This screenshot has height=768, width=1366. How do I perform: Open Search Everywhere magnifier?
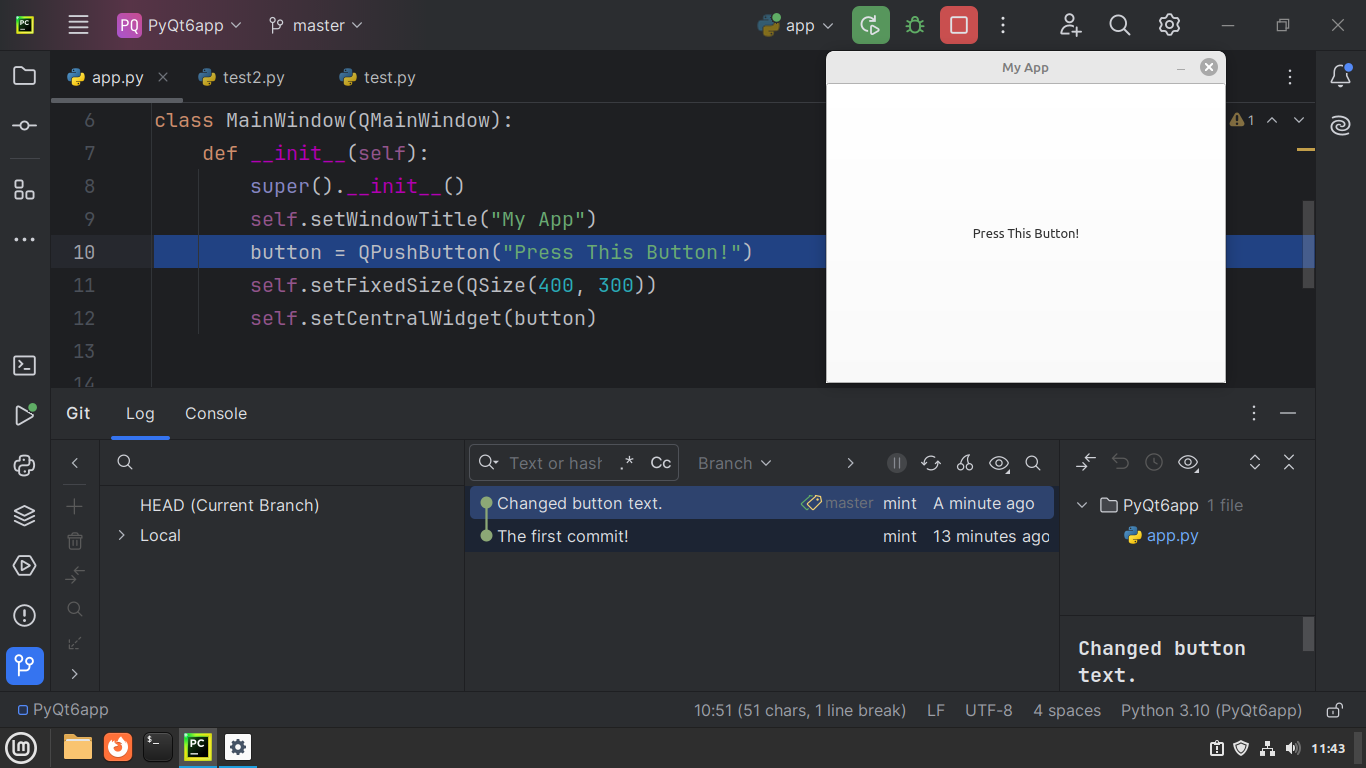(x=1120, y=25)
